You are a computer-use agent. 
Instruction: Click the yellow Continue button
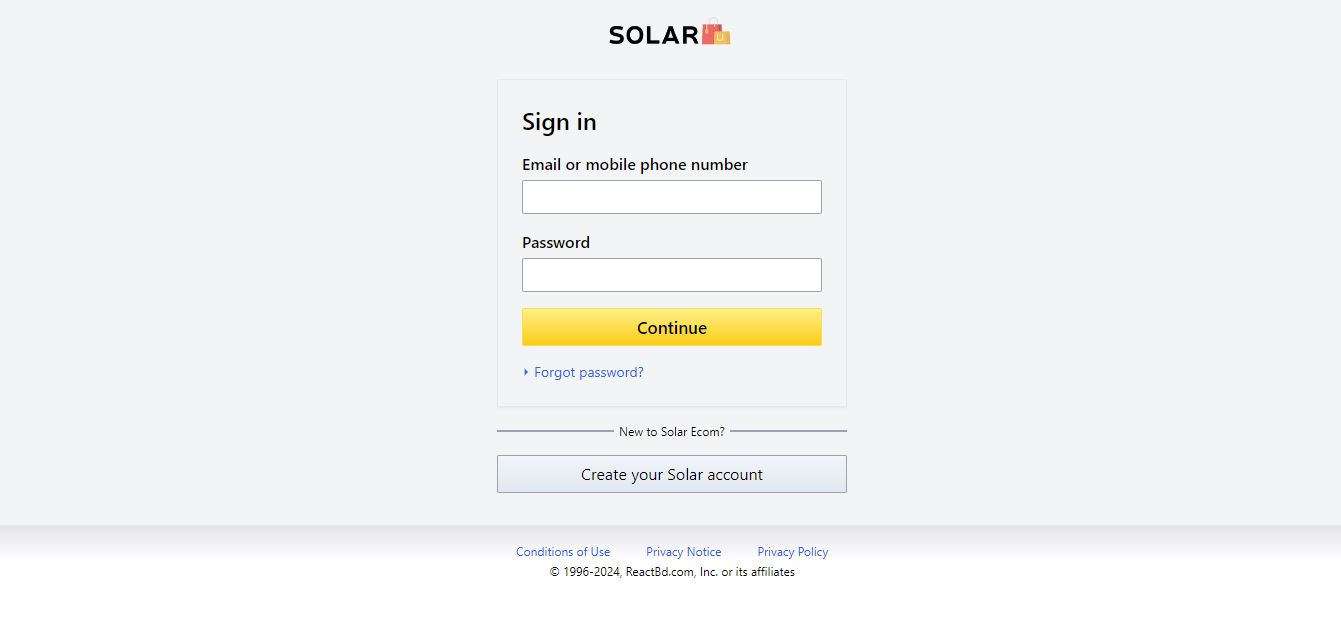coord(672,327)
